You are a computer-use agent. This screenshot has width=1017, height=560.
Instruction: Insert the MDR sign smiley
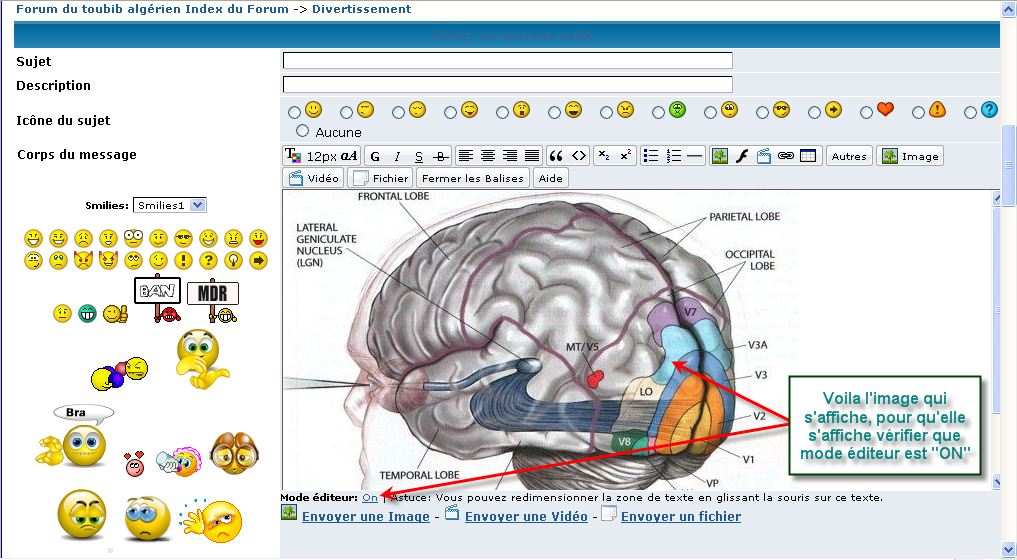[x=213, y=301]
